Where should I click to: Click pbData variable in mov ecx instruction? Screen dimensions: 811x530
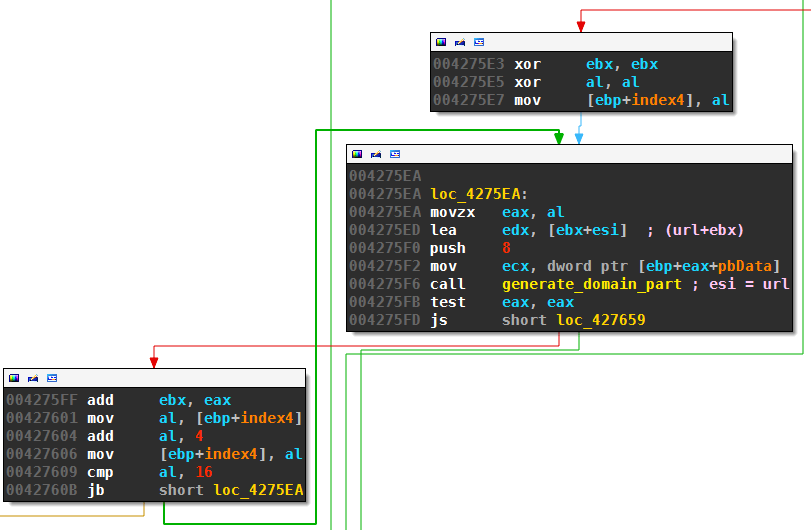click(x=754, y=266)
